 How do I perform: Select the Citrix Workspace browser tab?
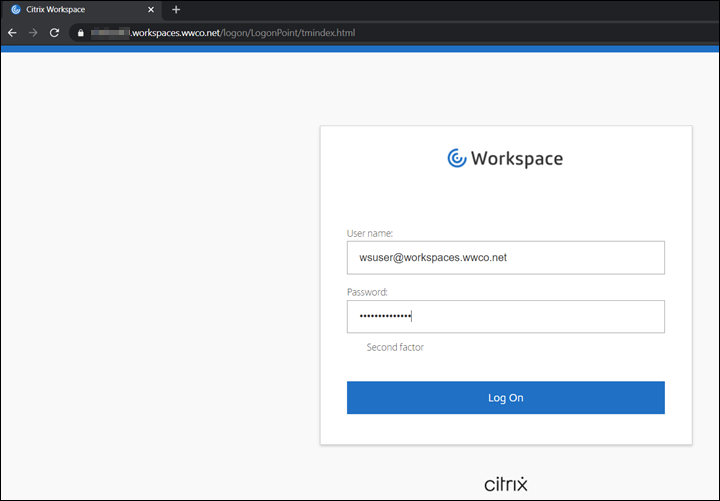pyautogui.click(x=82, y=9)
